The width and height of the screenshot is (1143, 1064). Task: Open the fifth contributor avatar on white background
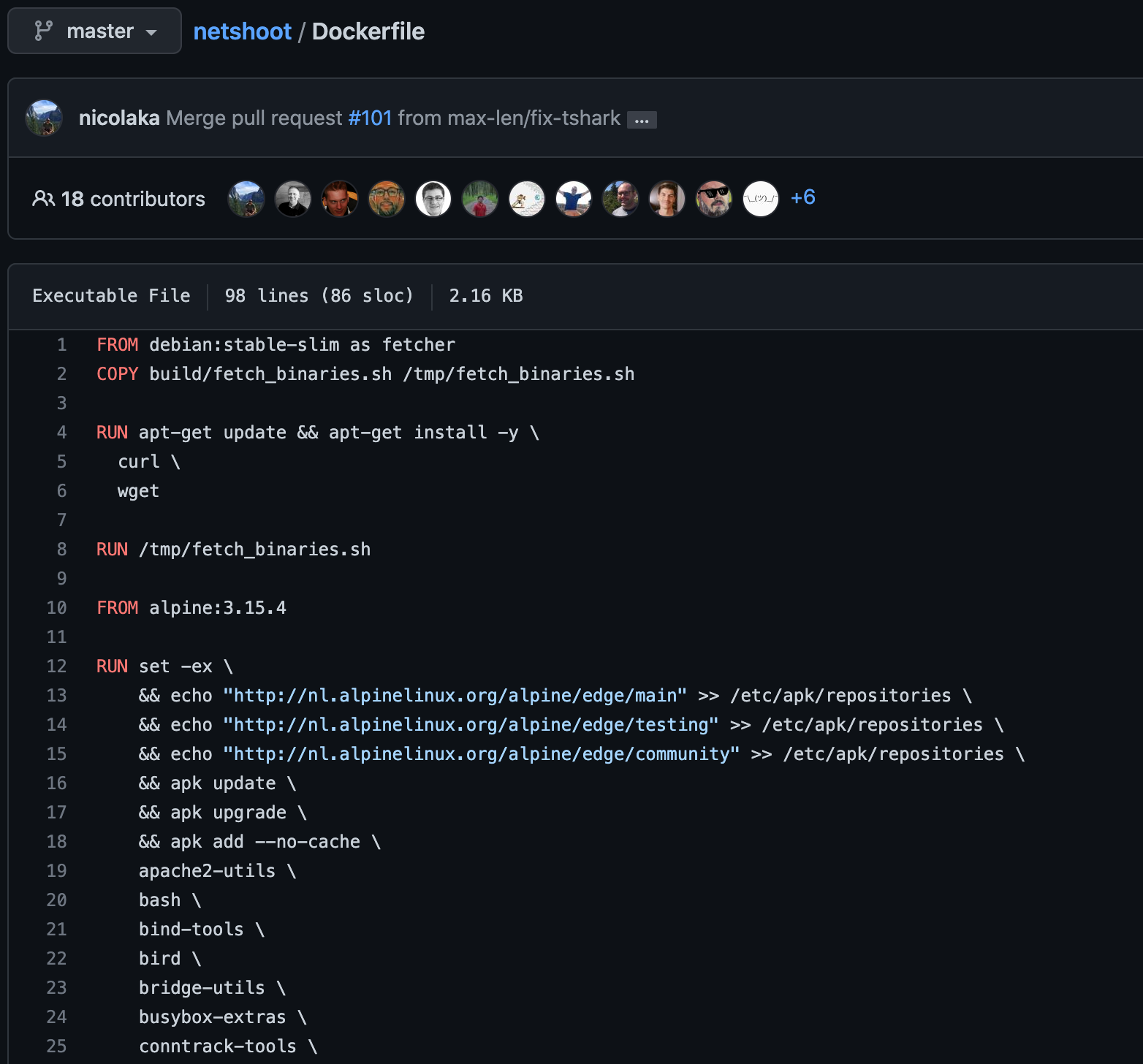pos(433,199)
